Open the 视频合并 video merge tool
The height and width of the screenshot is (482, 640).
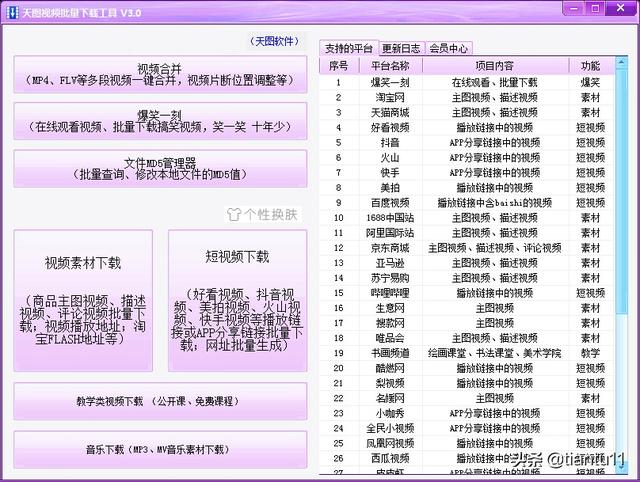[x=160, y=75]
